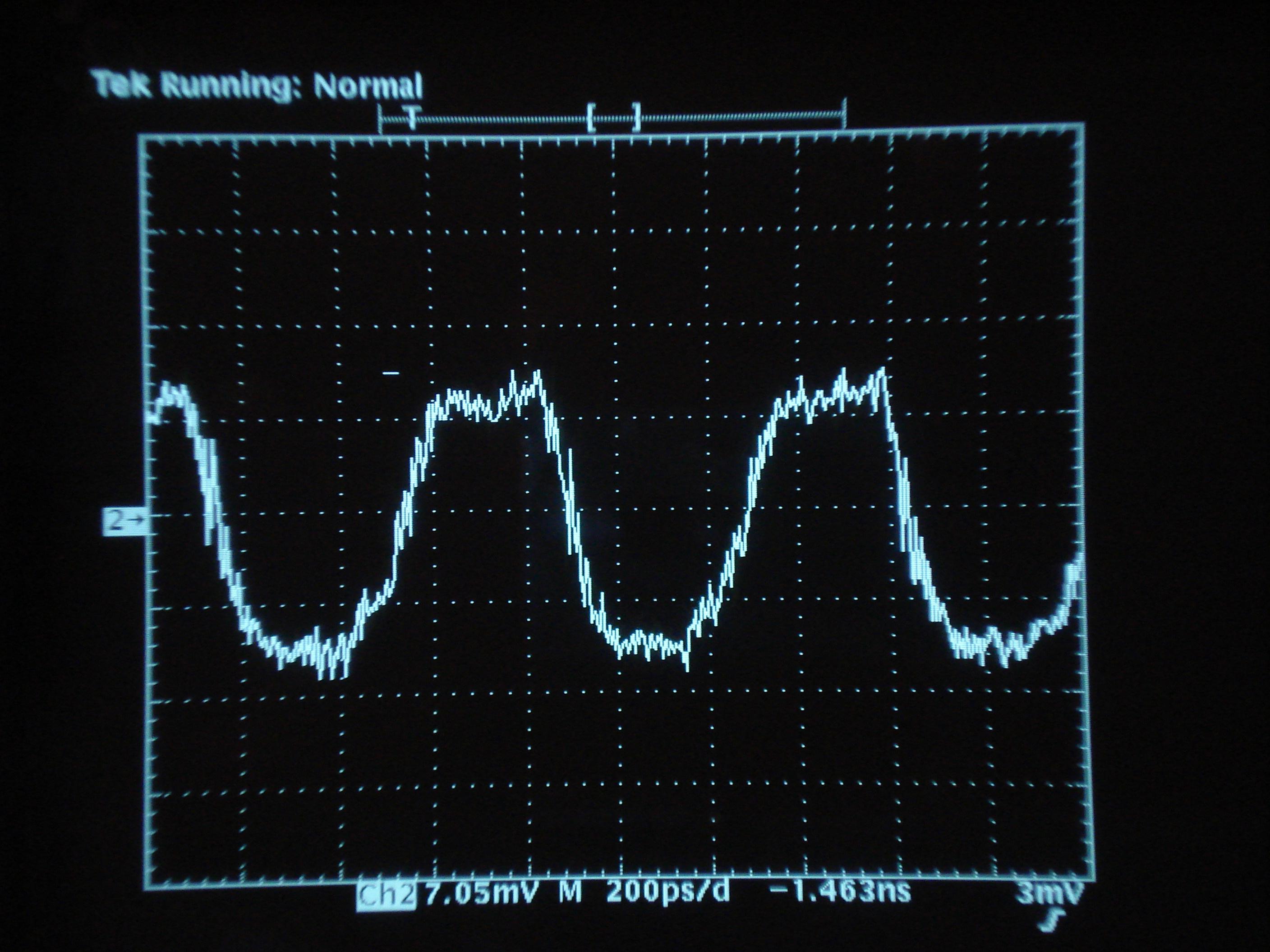Click the small dash marker near waveform
The image size is (1270, 952).
[x=391, y=374]
